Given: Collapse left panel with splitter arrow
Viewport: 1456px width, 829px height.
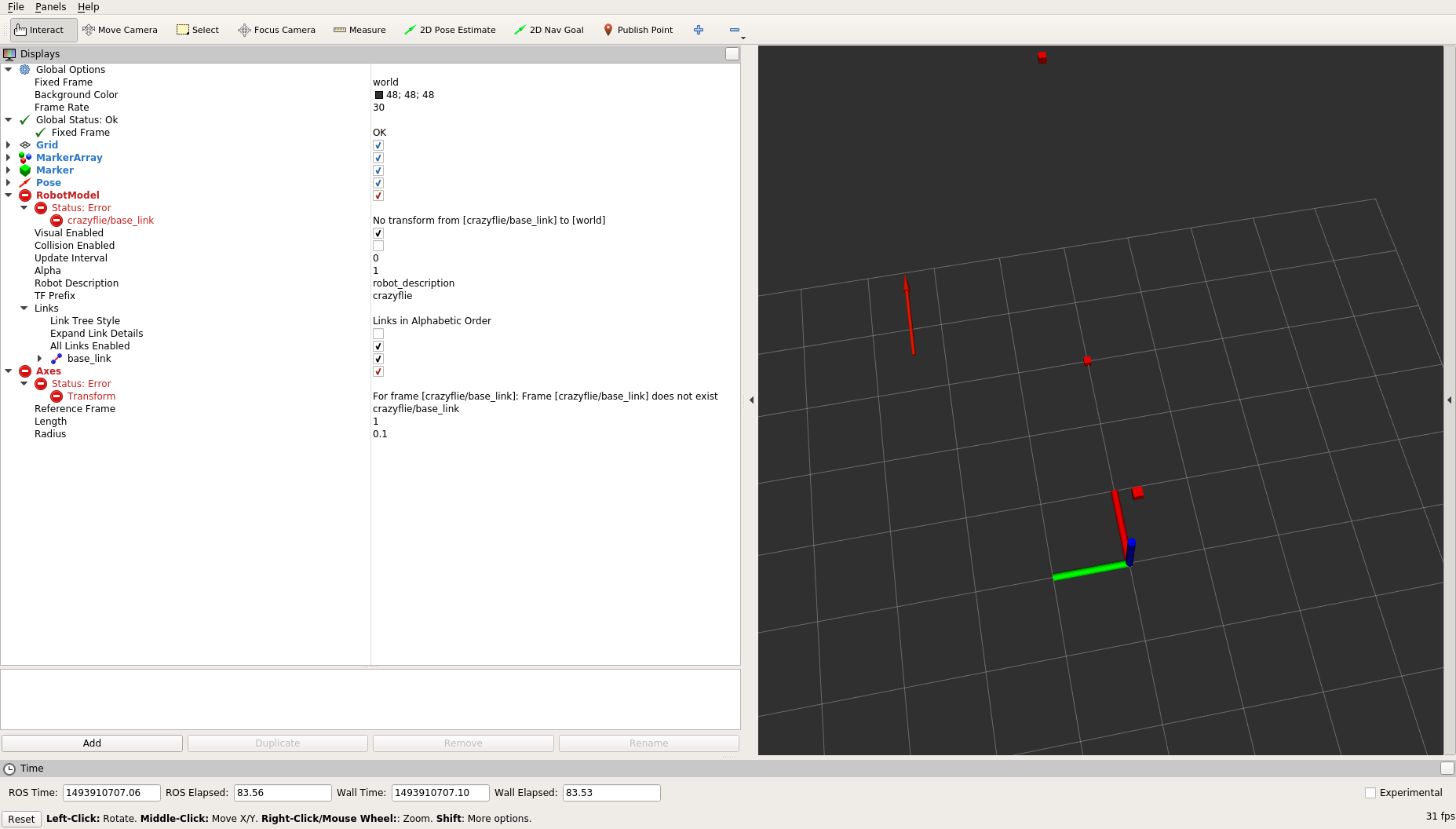Looking at the screenshot, I should 752,400.
